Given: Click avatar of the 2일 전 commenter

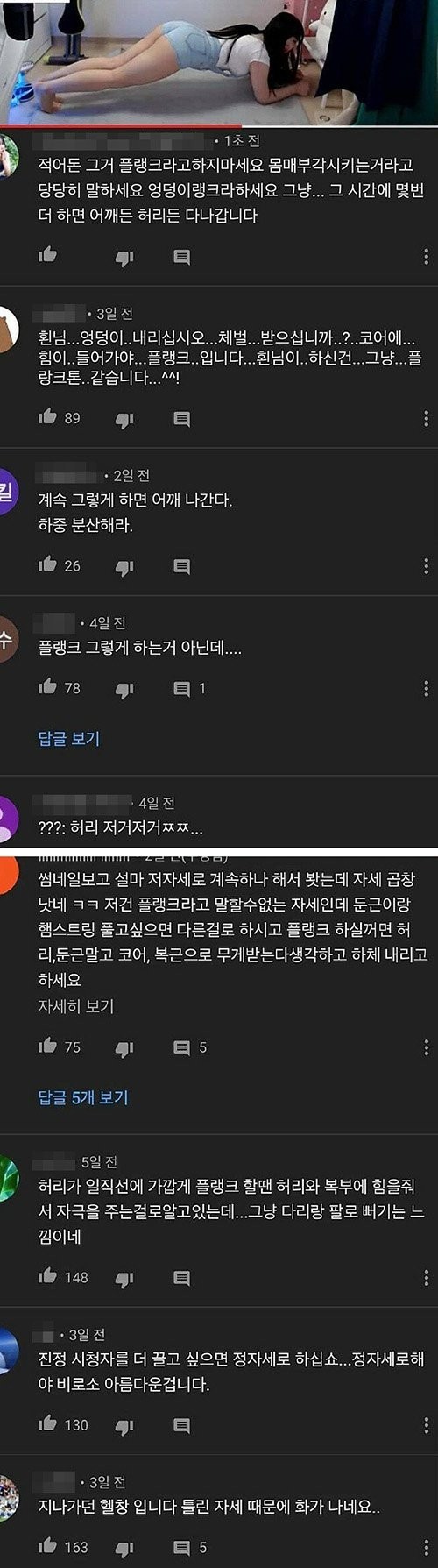Looking at the screenshot, I should coord(7,493).
